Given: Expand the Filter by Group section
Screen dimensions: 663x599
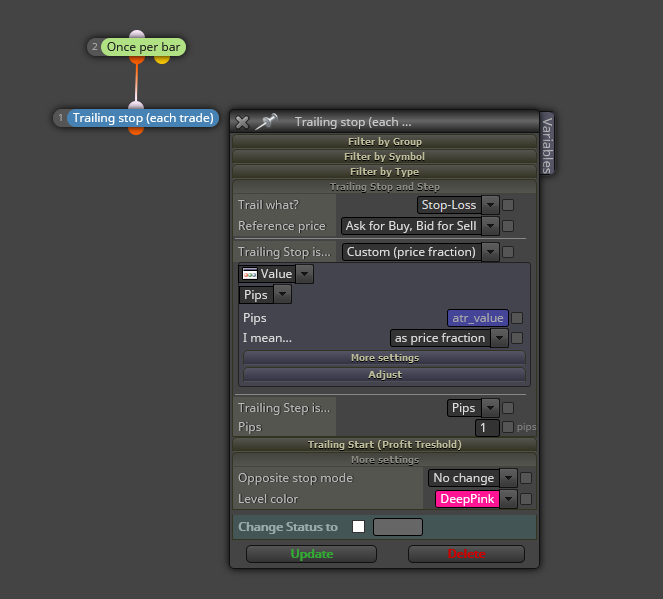Looking at the screenshot, I should pos(384,141).
